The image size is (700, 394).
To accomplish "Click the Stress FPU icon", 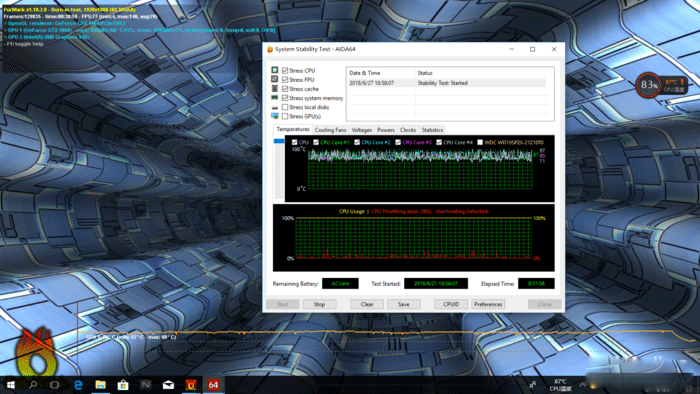I will pyautogui.click(x=275, y=79).
